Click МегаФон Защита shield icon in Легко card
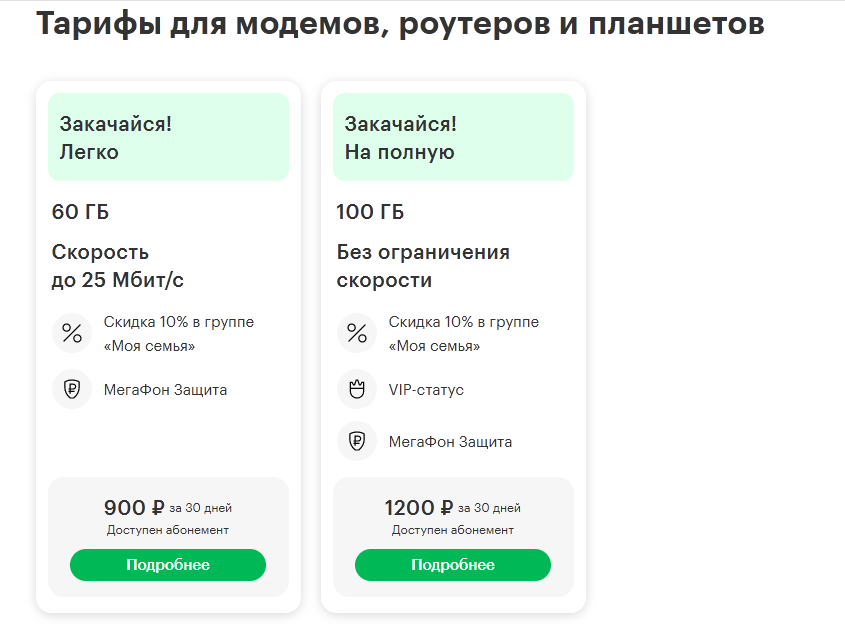845x624 pixels. tap(72, 390)
